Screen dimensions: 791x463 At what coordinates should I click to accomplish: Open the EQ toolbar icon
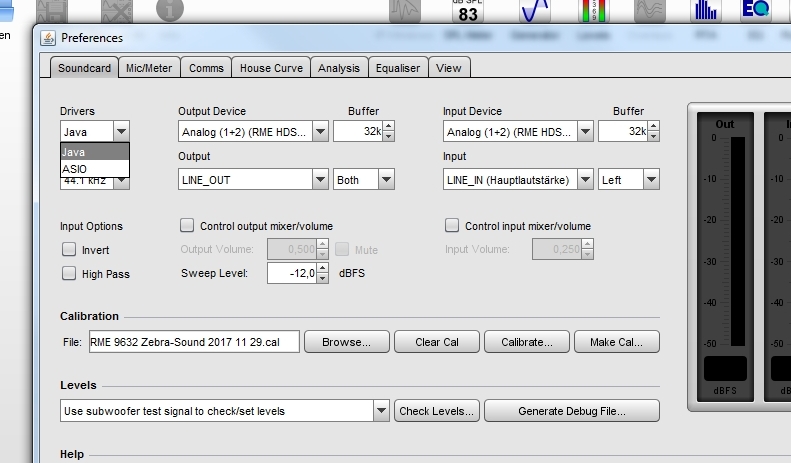[x=755, y=11]
